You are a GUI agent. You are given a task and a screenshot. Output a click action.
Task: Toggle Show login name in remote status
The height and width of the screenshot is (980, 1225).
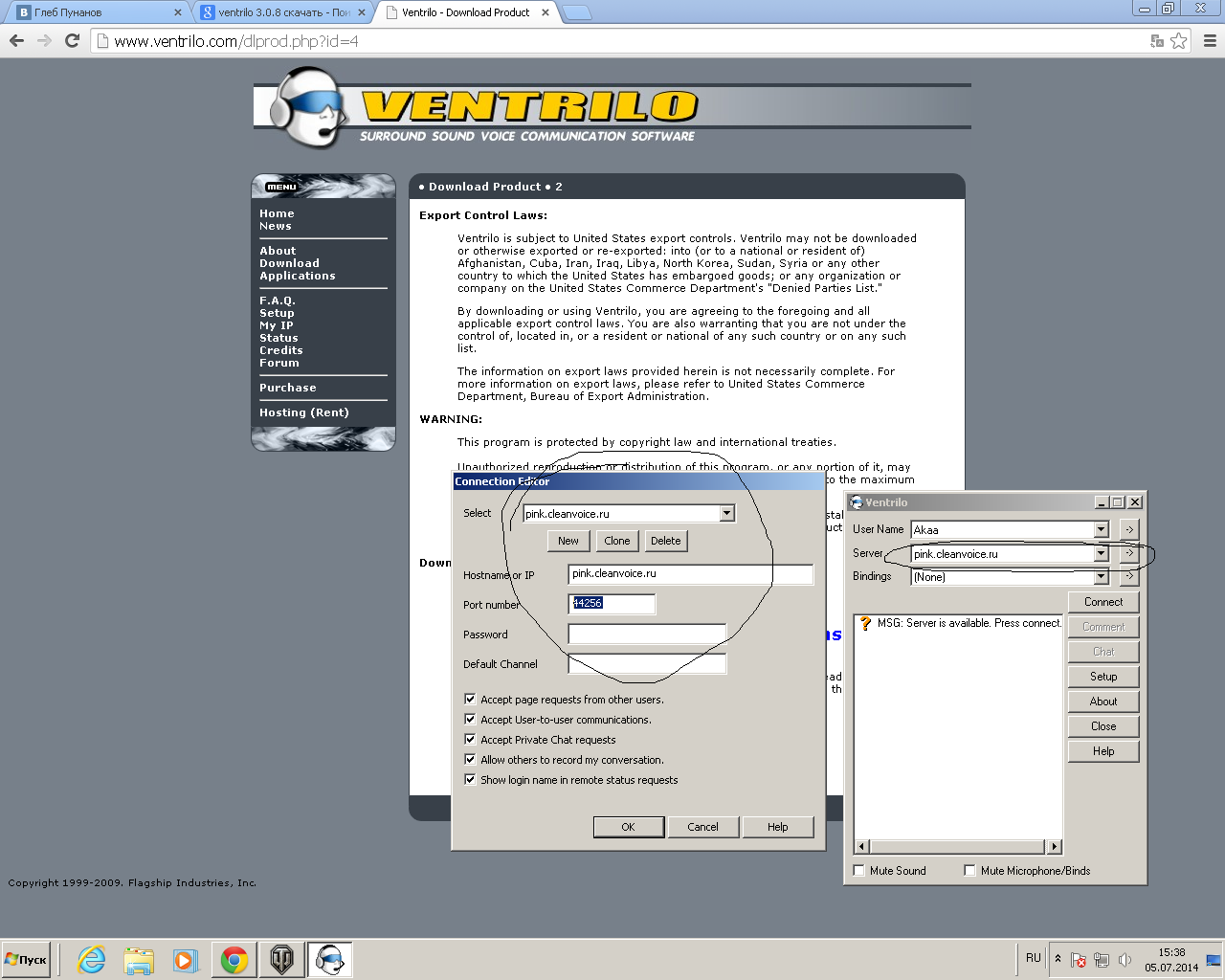[470, 779]
